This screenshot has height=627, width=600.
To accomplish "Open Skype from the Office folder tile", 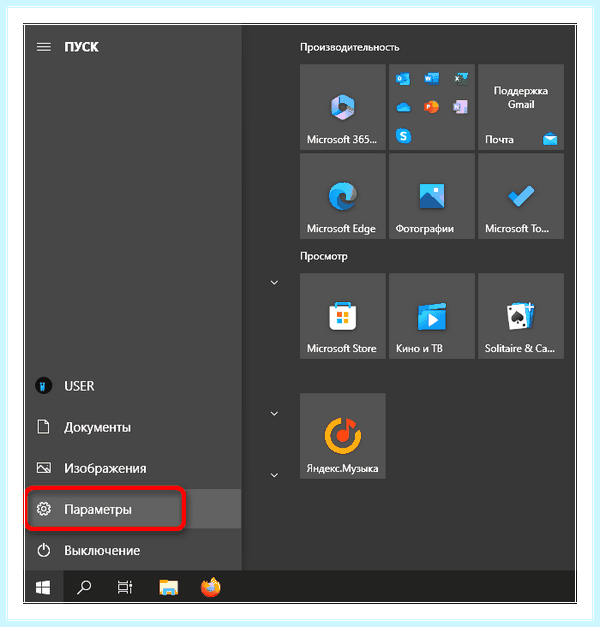I will tap(403, 136).
